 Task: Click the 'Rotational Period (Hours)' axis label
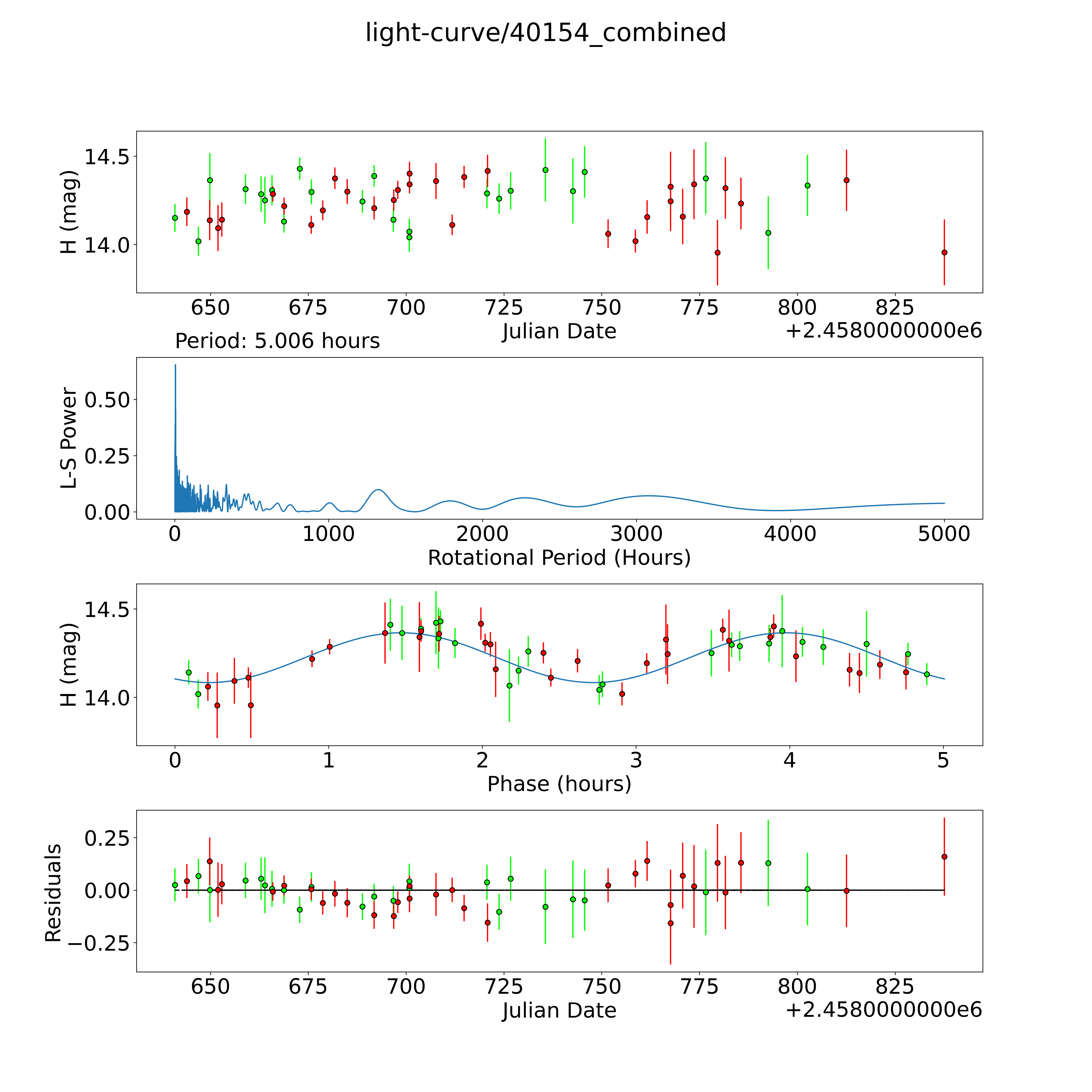(x=559, y=558)
